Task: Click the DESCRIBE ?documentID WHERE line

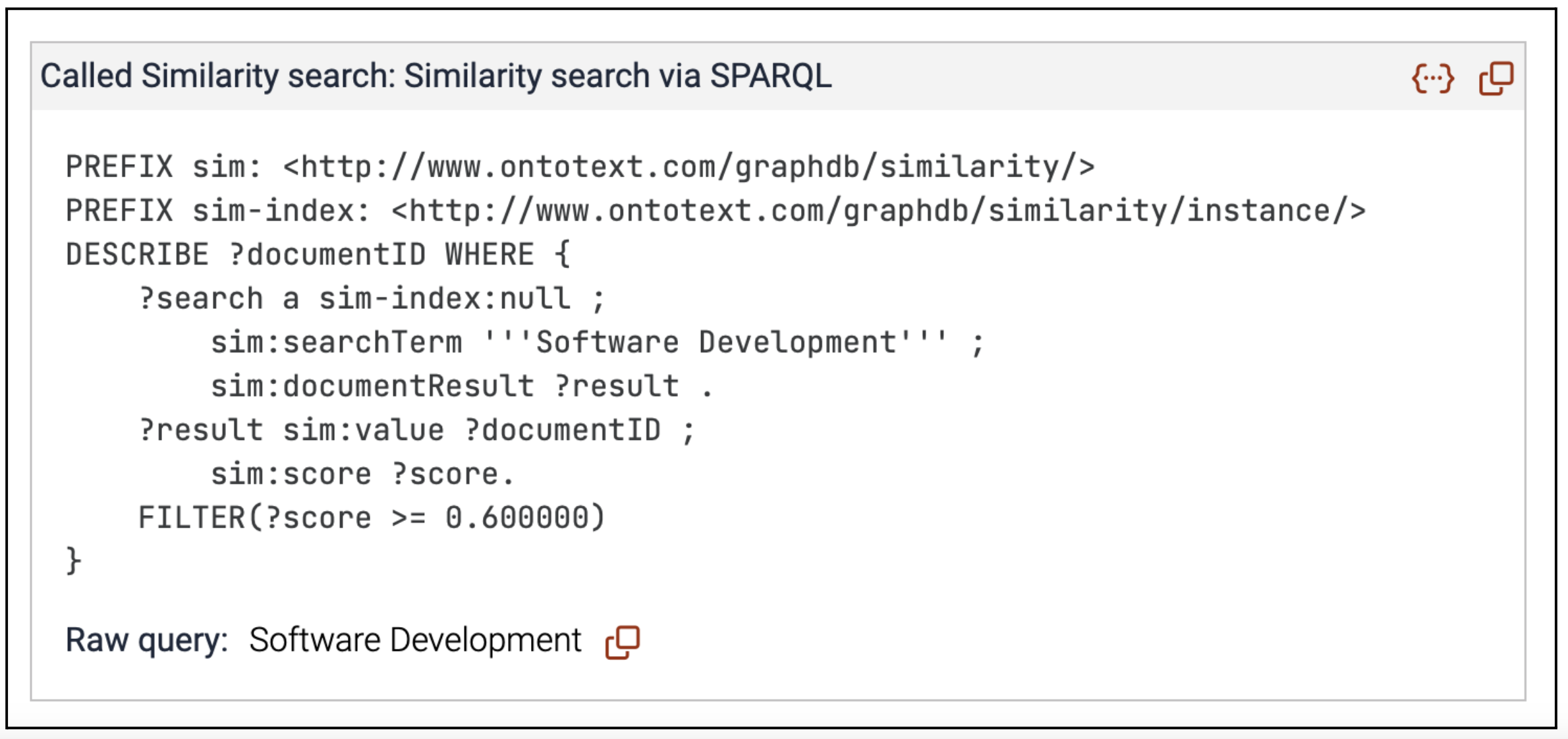Action: [x=318, y=255]
